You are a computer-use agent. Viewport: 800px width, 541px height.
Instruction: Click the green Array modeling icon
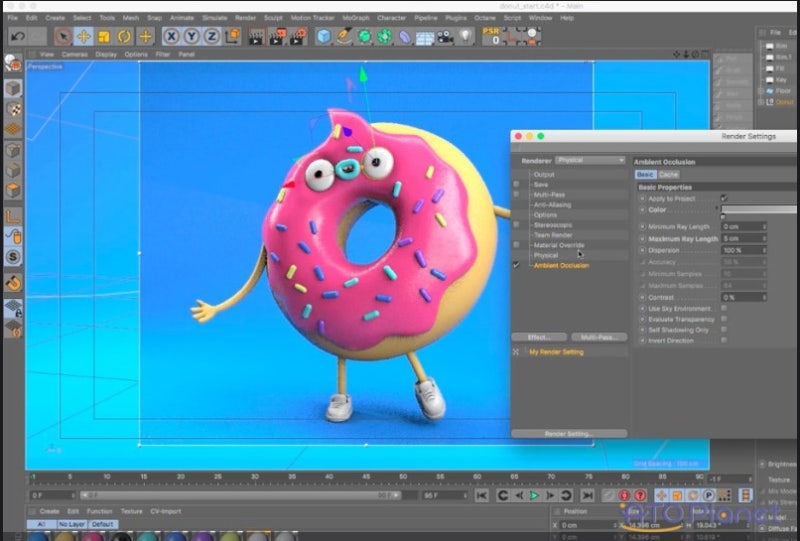pyautogui.click(x=385, y=36)
